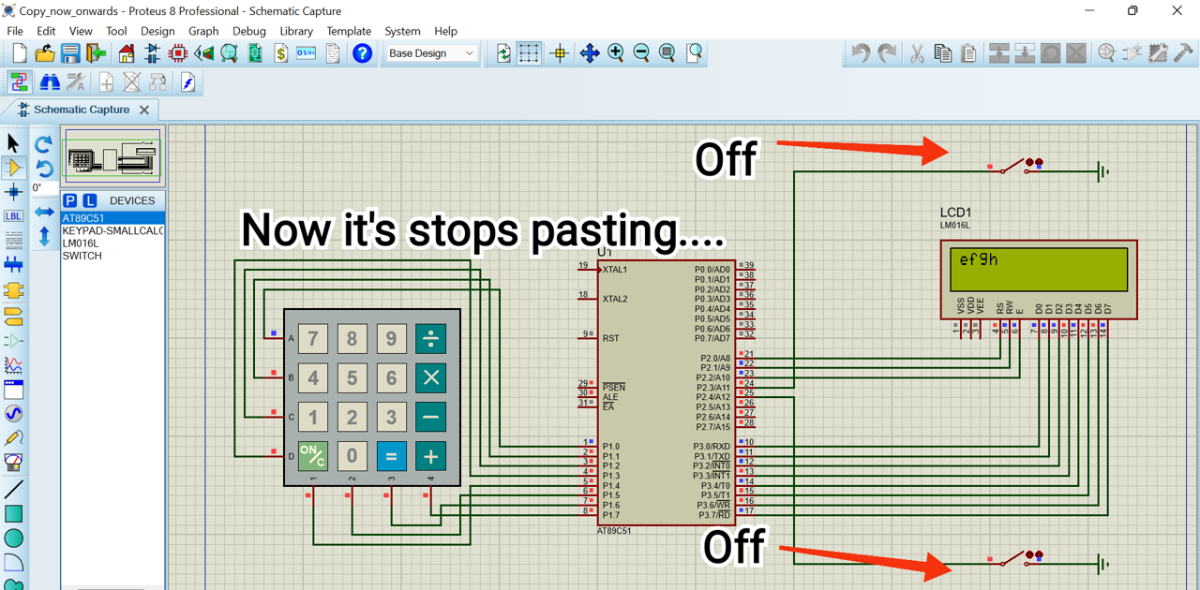1200x590 pixels.
Task: Go to Home Page house icon
Action: point(127,53)
